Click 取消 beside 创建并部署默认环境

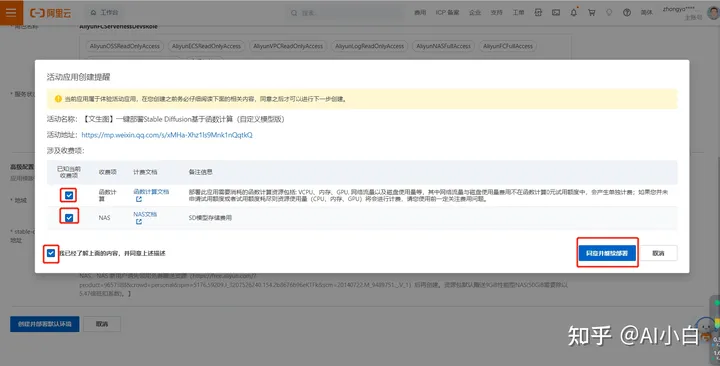102,324
